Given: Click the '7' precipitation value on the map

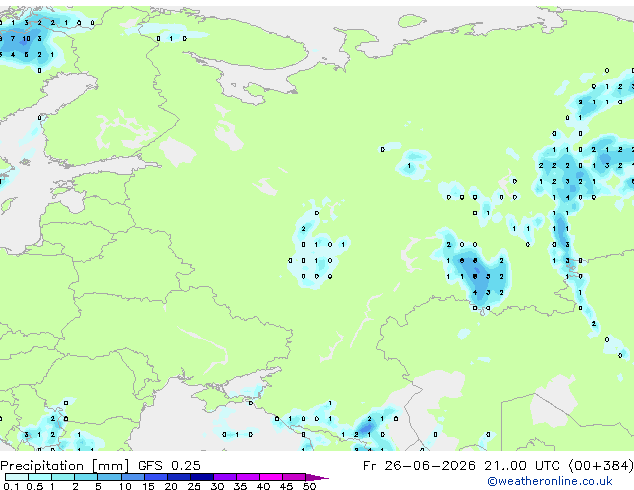Looking at the screenshot, I should pos(13,39).
